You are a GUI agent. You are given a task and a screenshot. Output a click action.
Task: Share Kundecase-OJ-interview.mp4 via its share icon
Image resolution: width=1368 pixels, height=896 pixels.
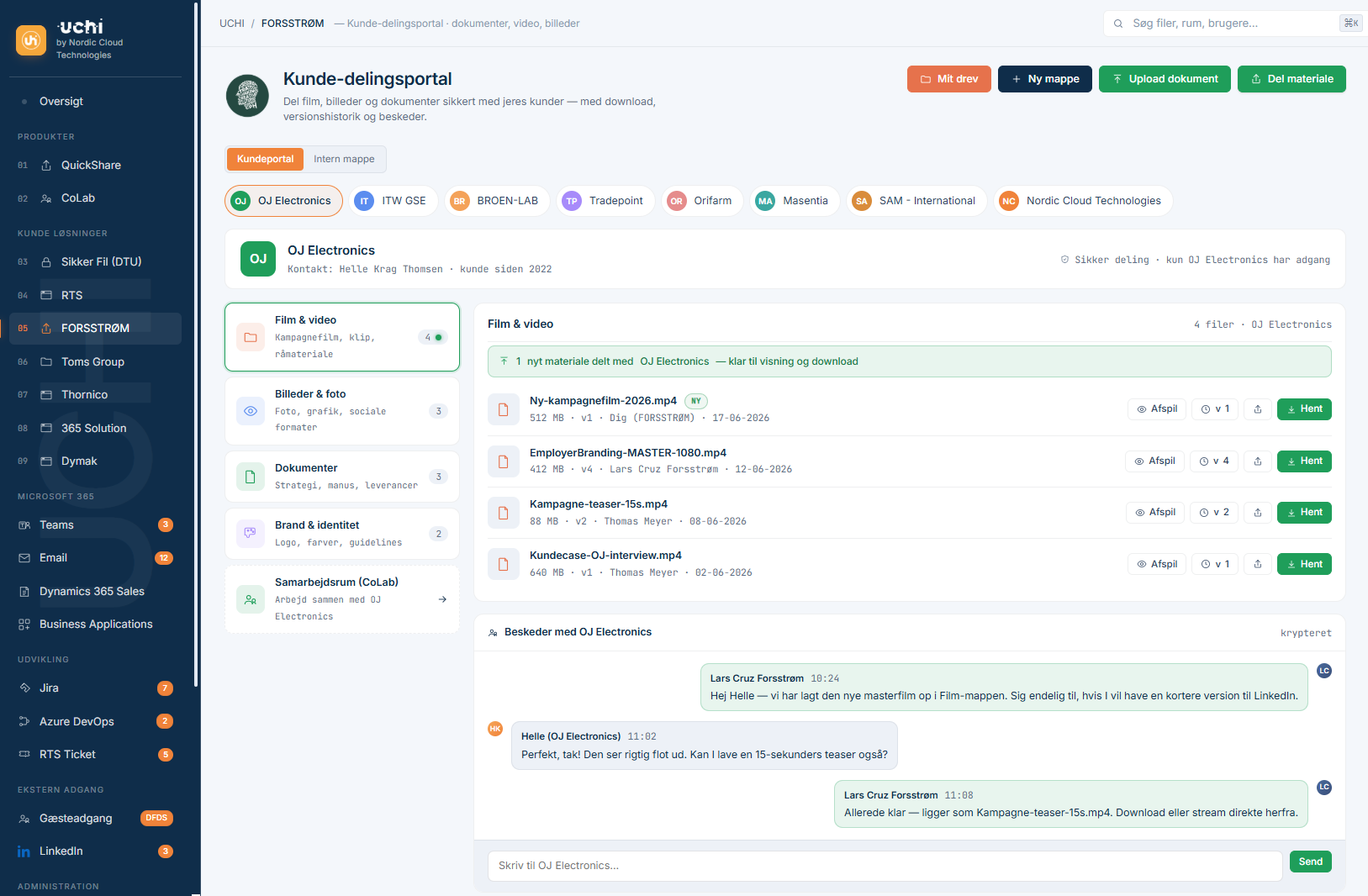1258,564
